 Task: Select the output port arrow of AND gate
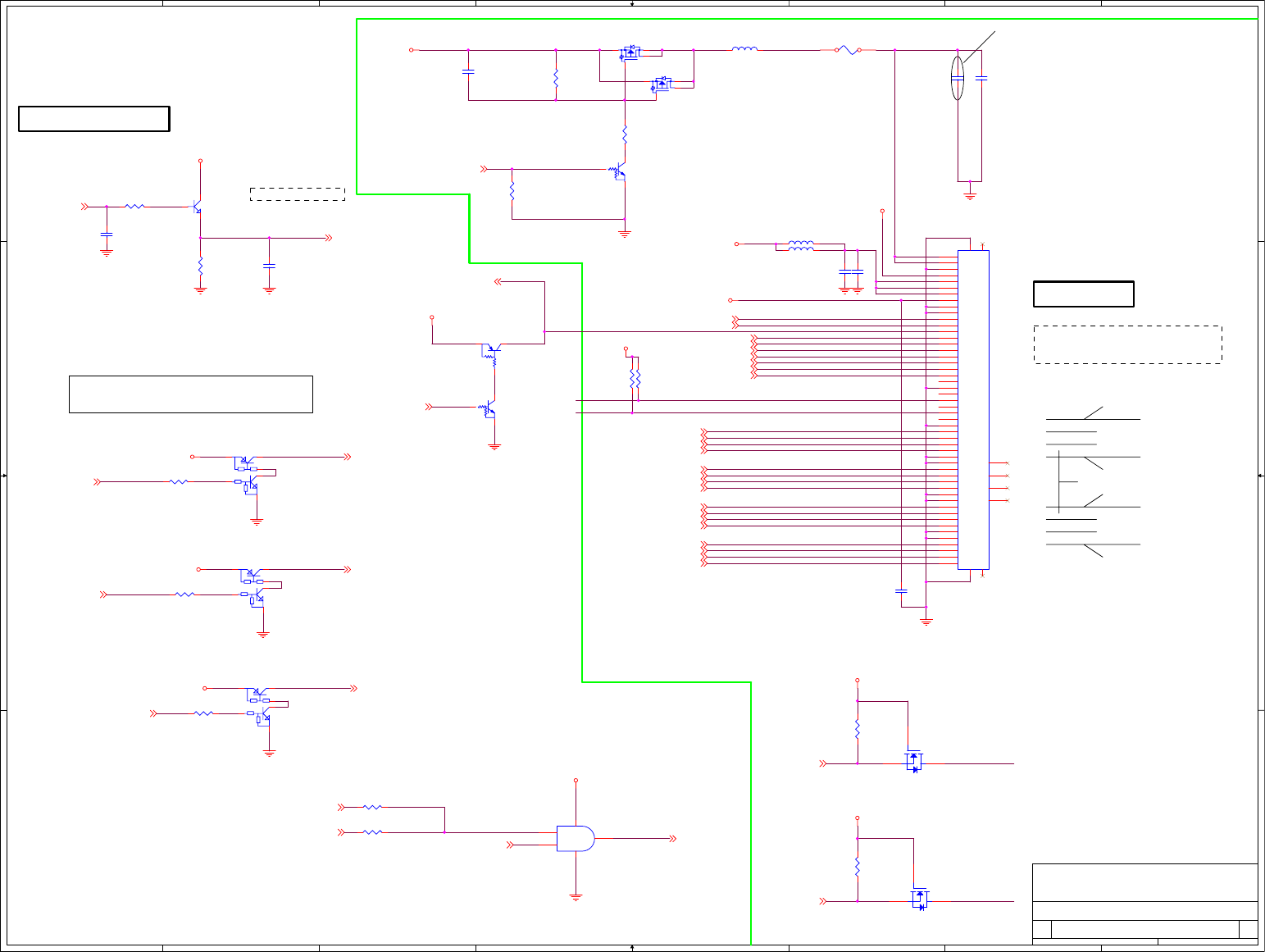[672, 839]
